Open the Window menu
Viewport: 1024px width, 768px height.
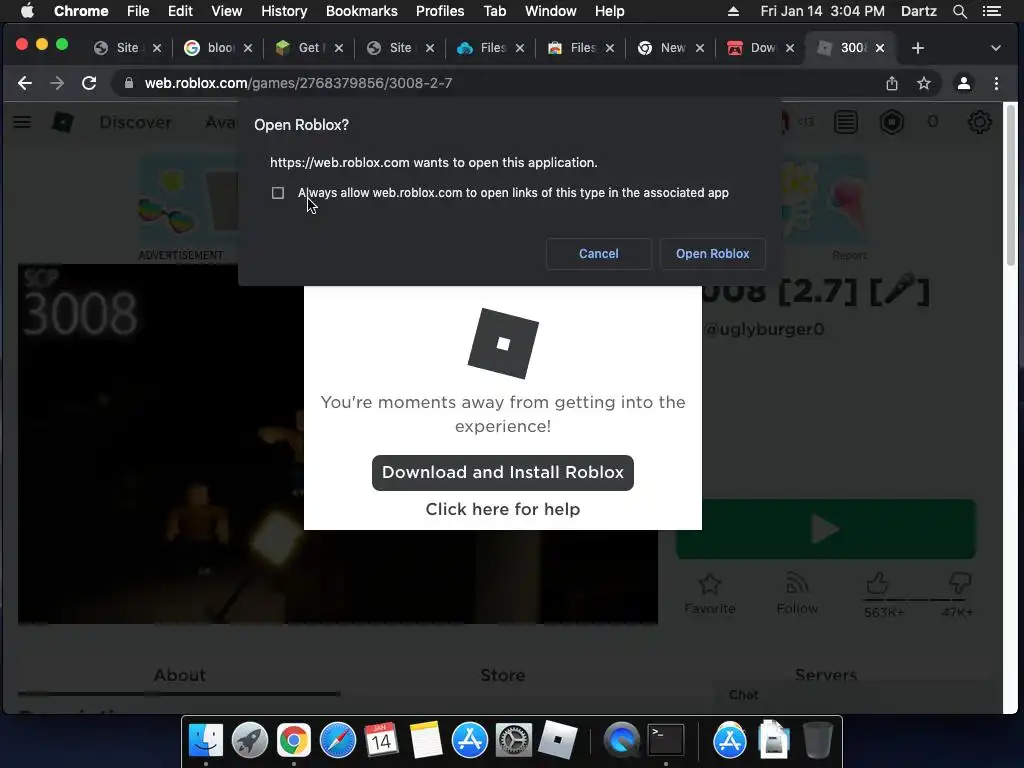551,11
